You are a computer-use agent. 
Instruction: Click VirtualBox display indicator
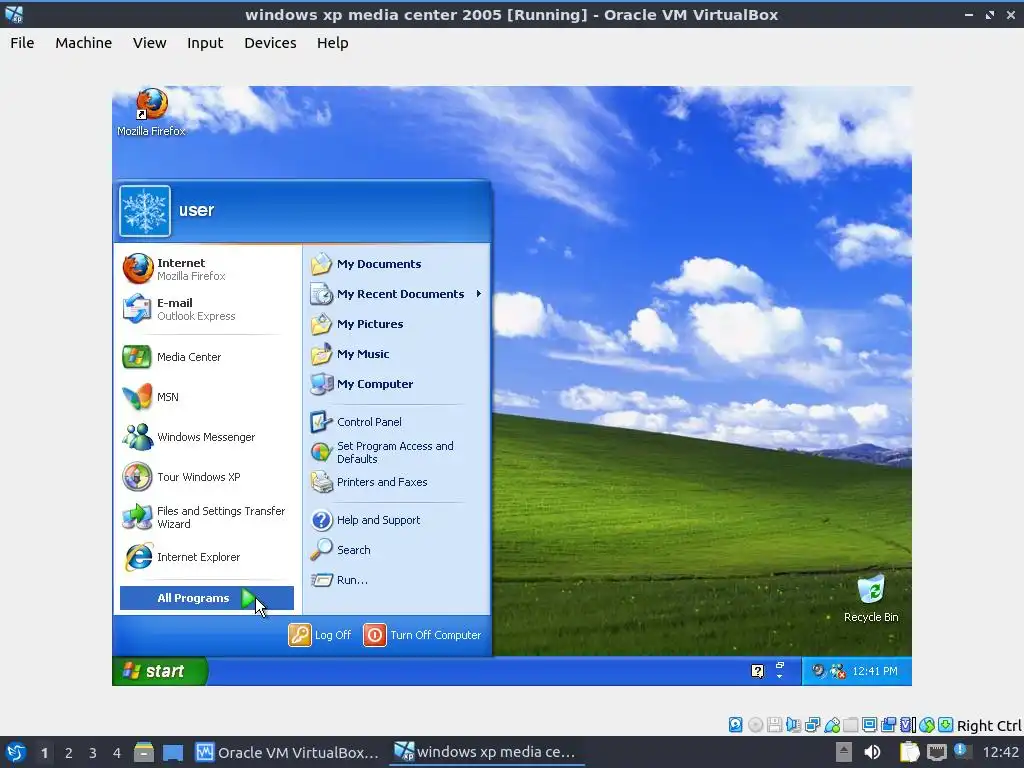point(869,724)
